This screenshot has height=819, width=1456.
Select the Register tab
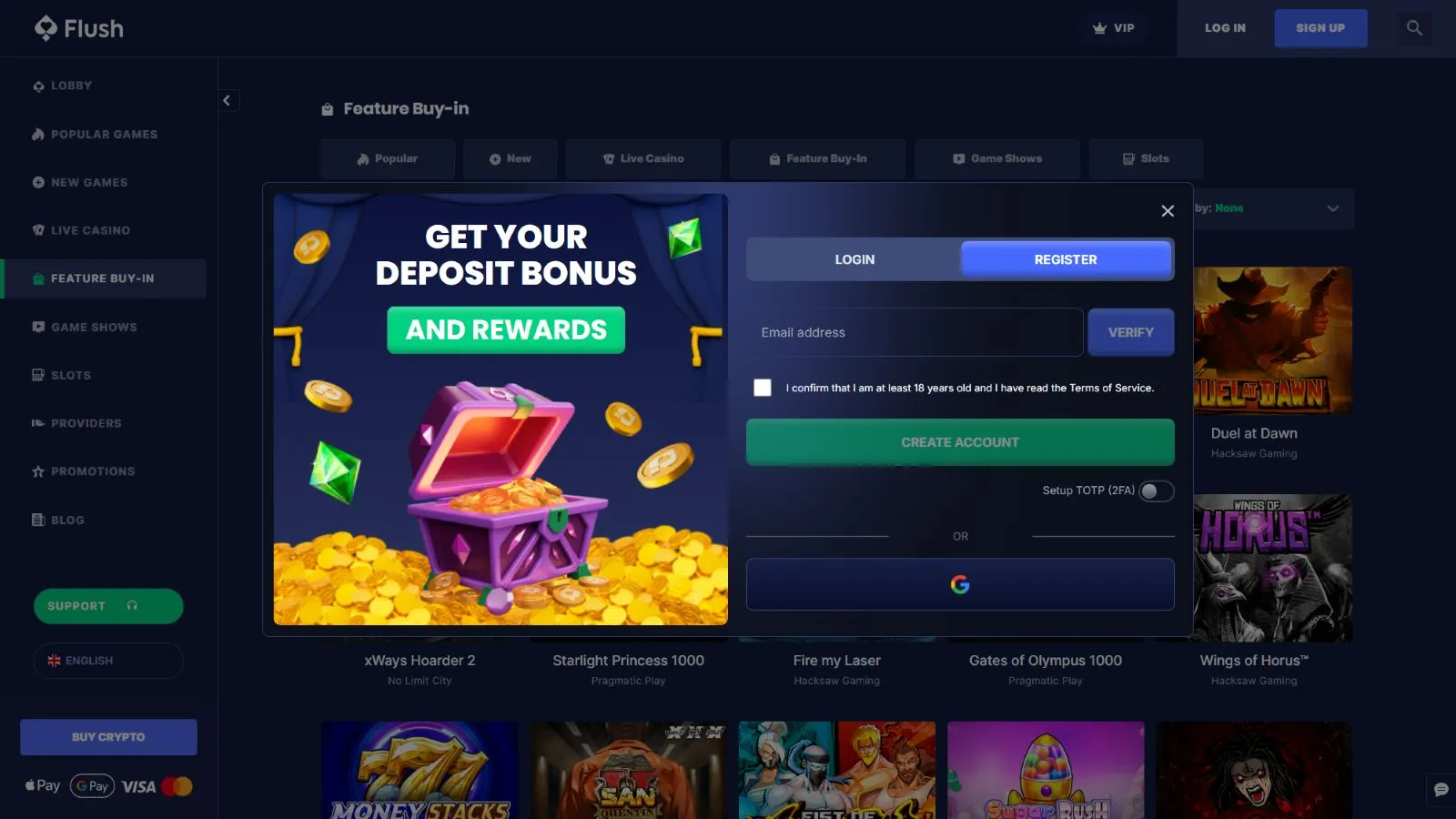pyautogui.click(x=1066, y=259)
